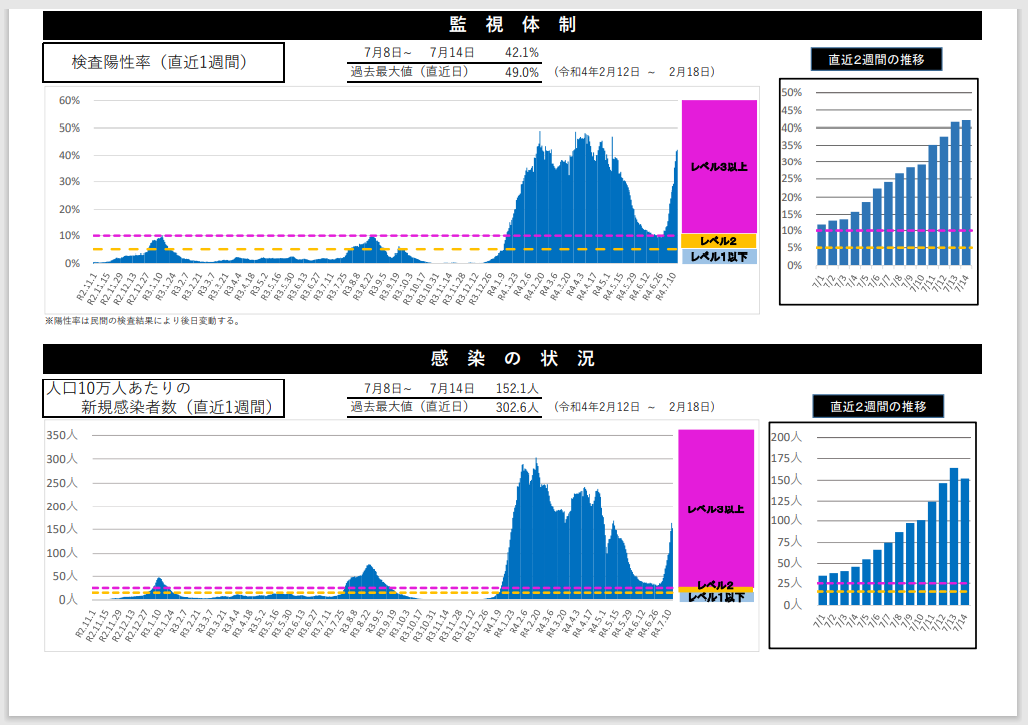Image resolution: width=1028 pixels, height=725 pixels.
Task: Click yellow レベル2 band in positivity chart
Action: 719,241
